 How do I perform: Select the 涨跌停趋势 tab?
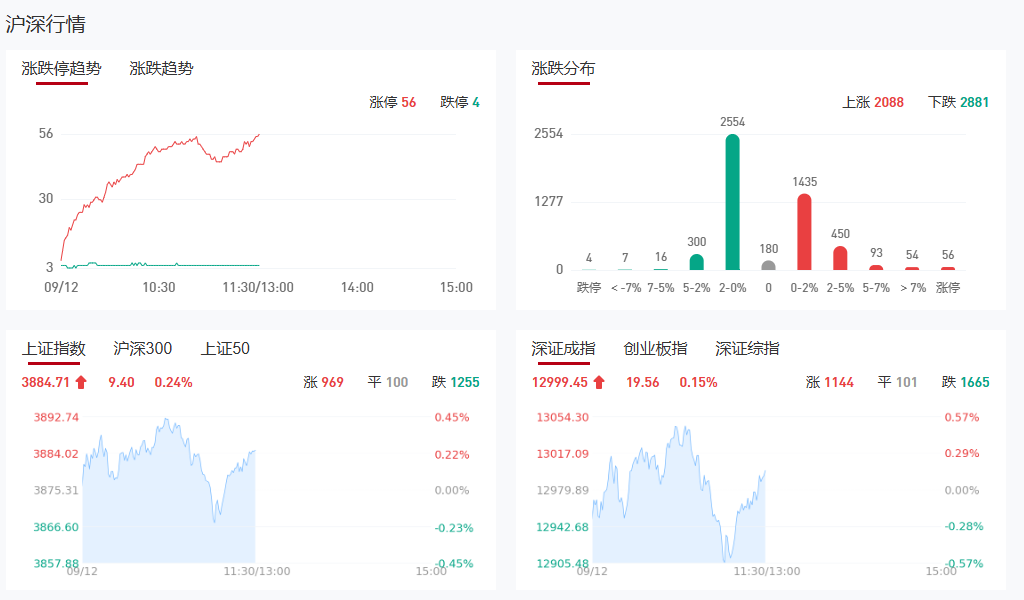tap(62, 69)
